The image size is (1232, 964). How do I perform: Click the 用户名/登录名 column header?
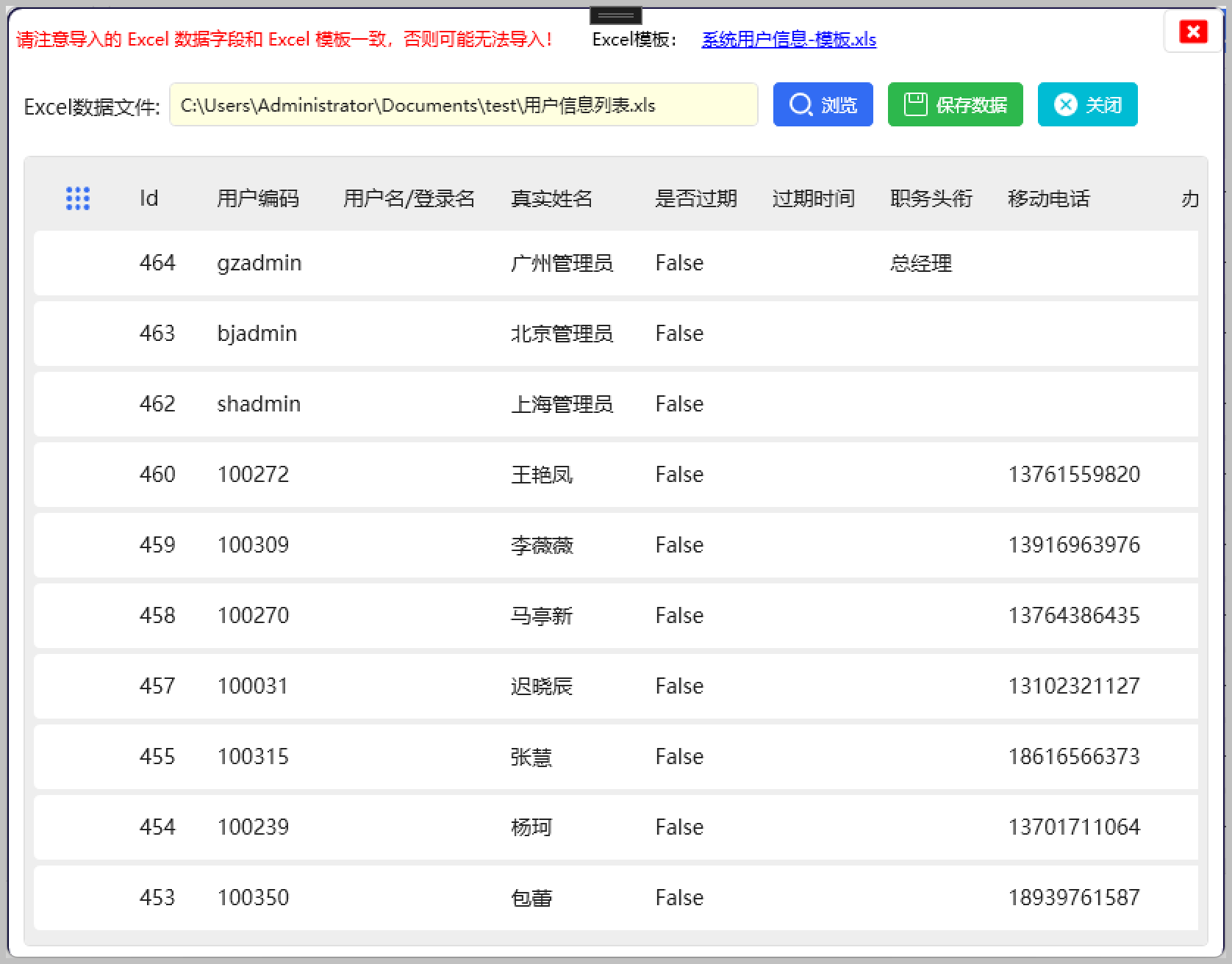click(409, 198)
